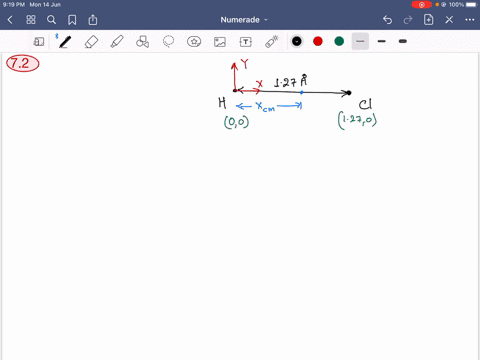Image resolution: width=480 pixels, height=360 pixels.
Task: Open the Numerade document title dropdown
Action: 244,20
